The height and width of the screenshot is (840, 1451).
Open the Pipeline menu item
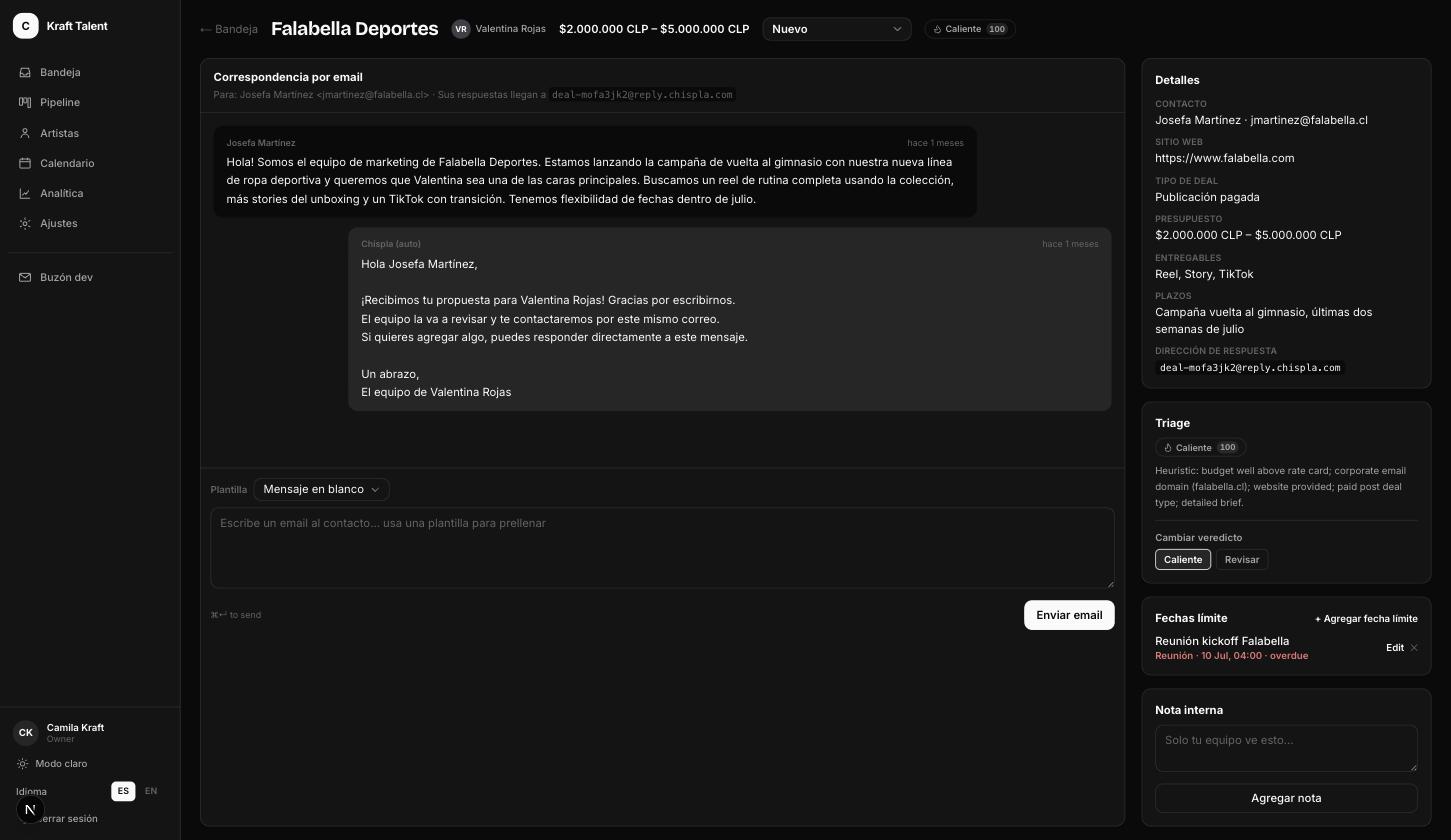coord(90,103)
